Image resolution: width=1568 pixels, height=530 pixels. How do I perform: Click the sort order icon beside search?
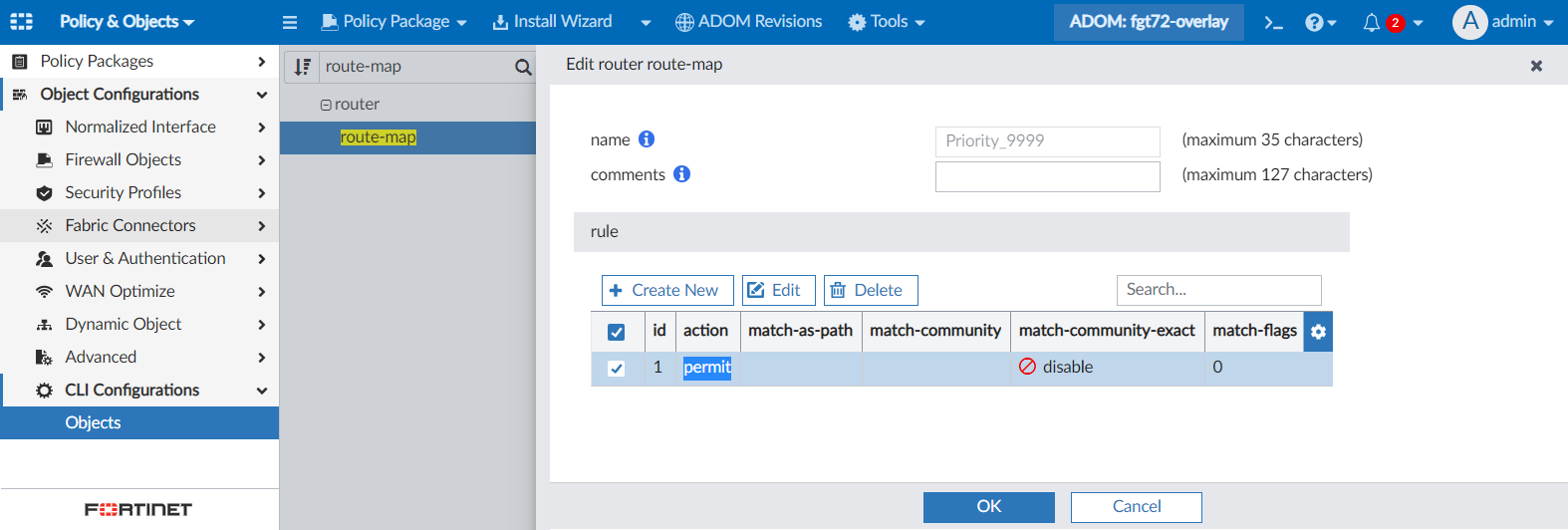303,67
